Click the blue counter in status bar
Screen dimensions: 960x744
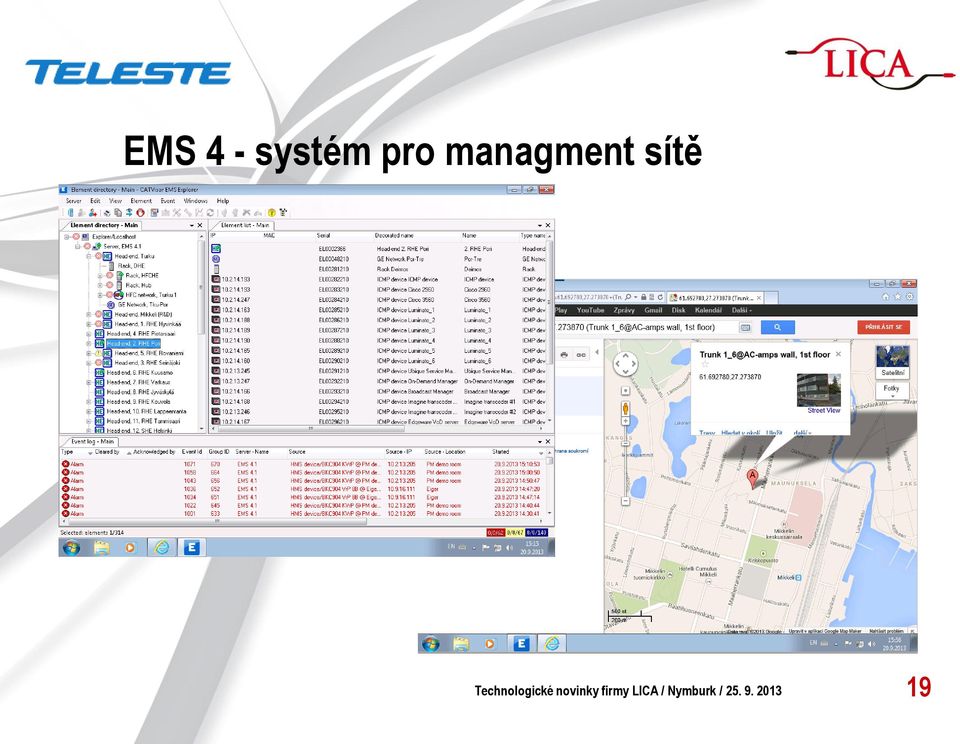click(536, 533)
